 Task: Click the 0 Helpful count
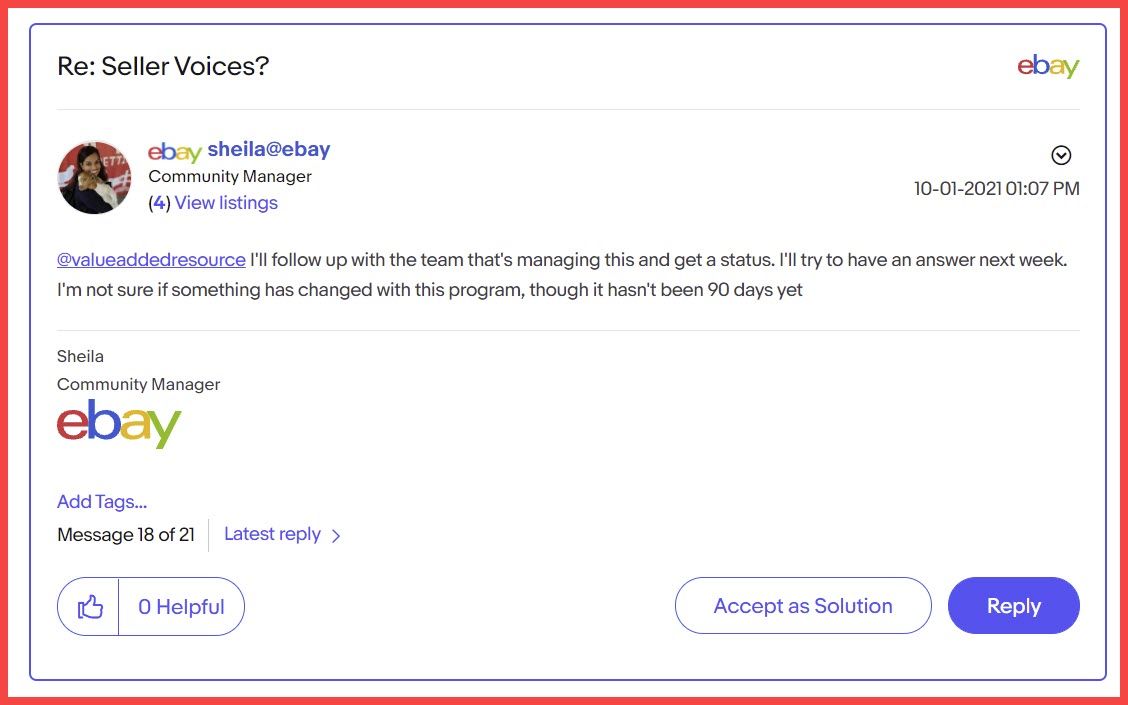[181, 606]
